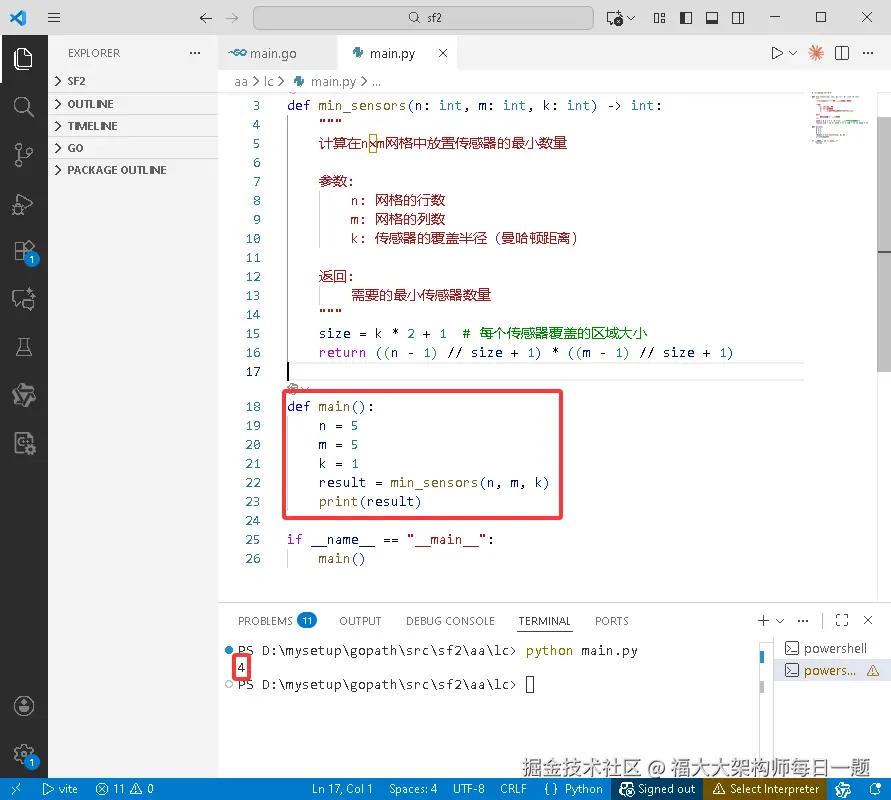Expand the TIMELINE section
891x800 pixels.
pos(133,126)
